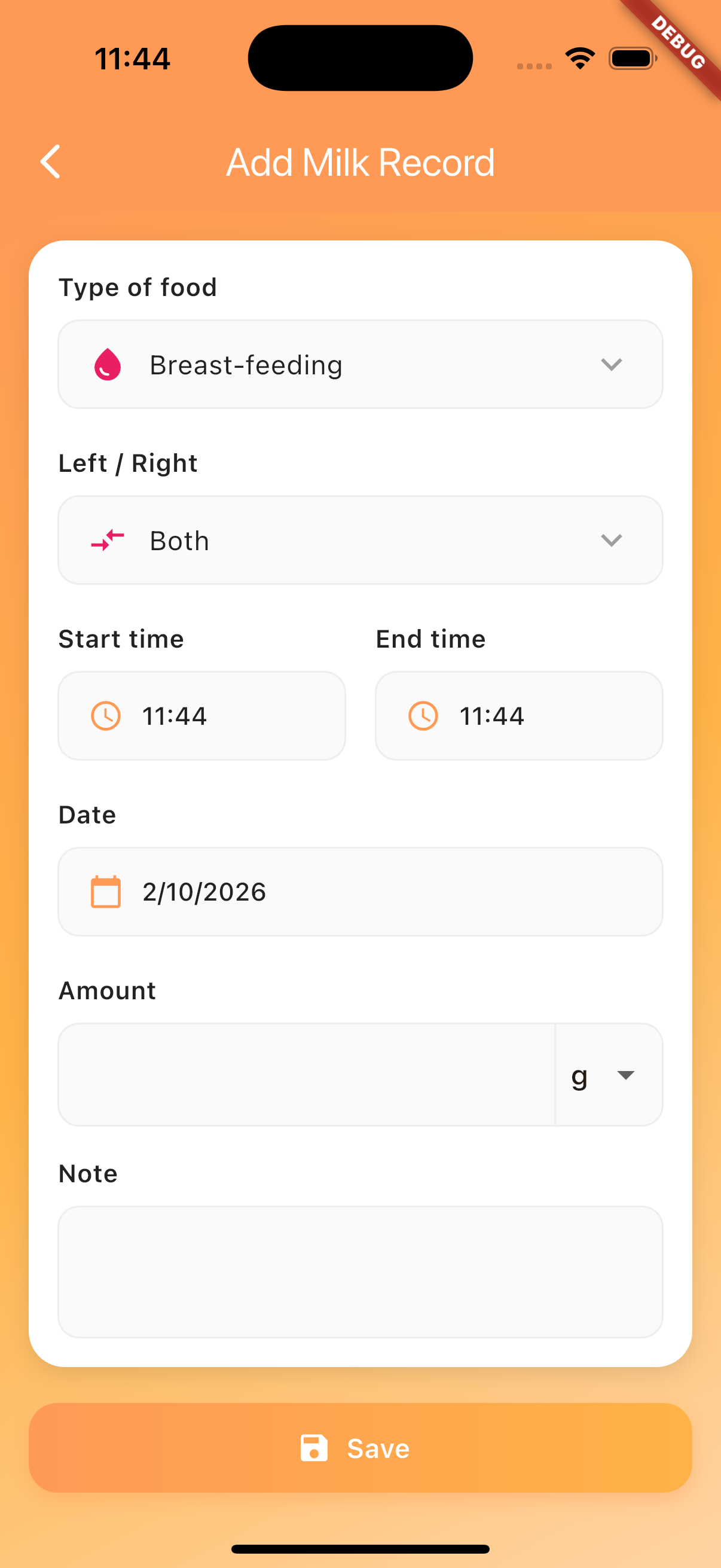
Task: Click the calendar icon in Date field
Action: tap(106, 892)
